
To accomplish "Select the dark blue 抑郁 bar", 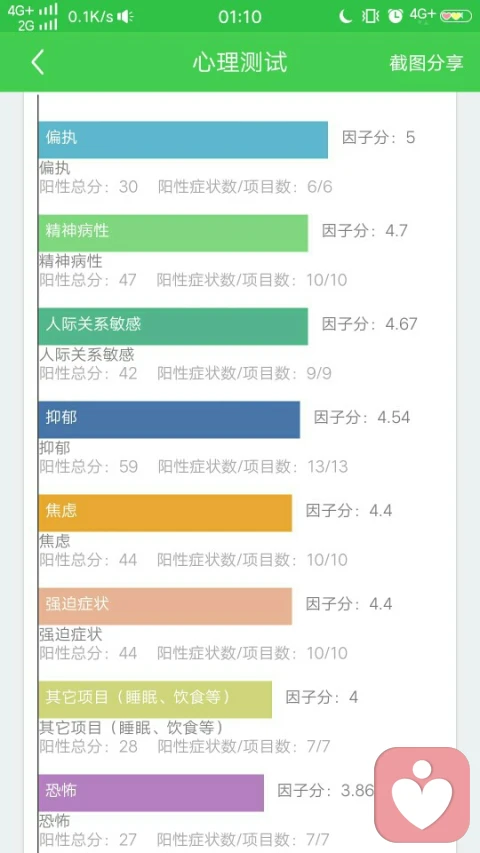I will point(169,419).
